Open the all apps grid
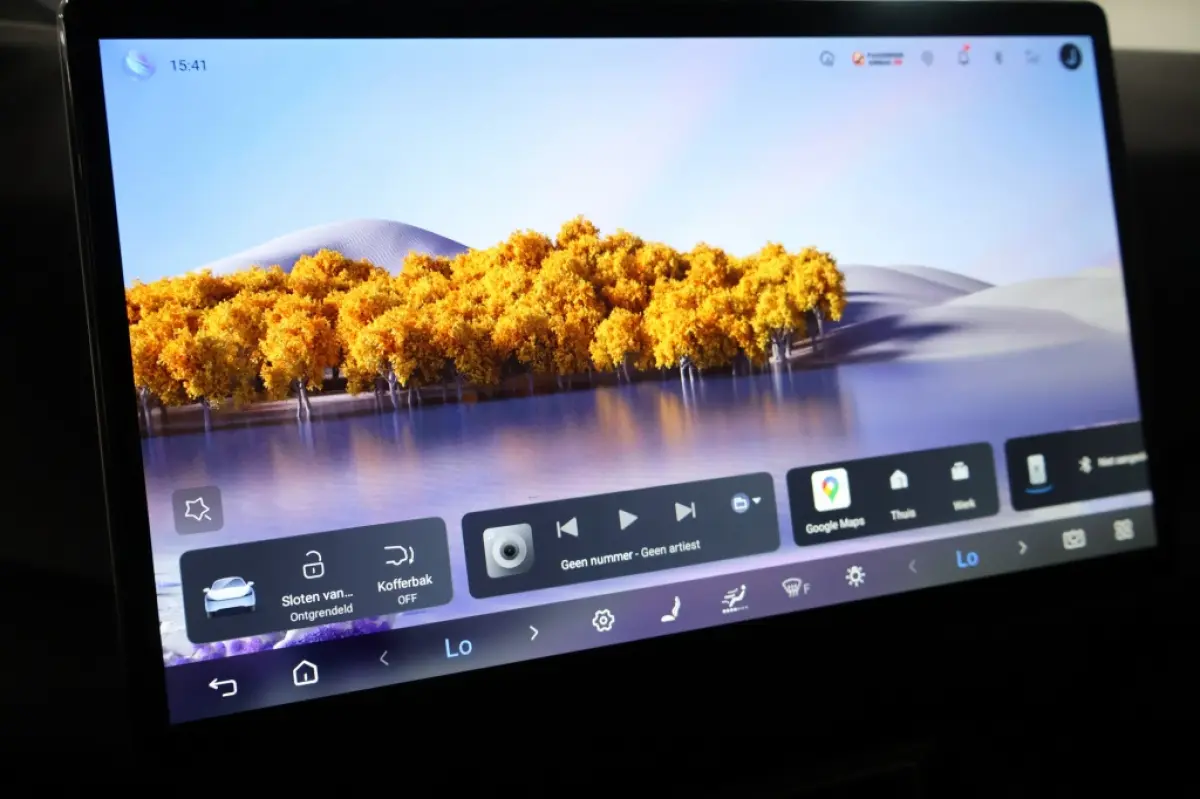Viewport: 1200px width, 799px height. pyautogui.click(x=1124, y=530)
